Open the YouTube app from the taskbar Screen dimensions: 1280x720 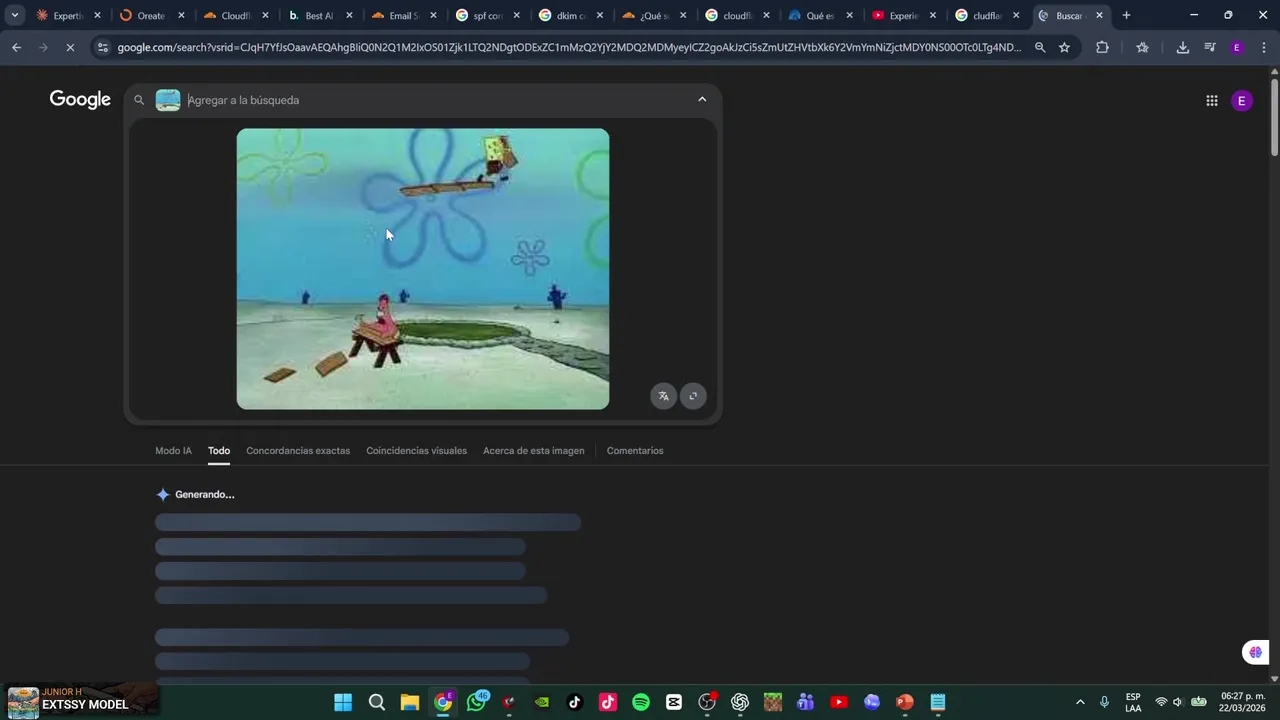(x=839, y=702)
